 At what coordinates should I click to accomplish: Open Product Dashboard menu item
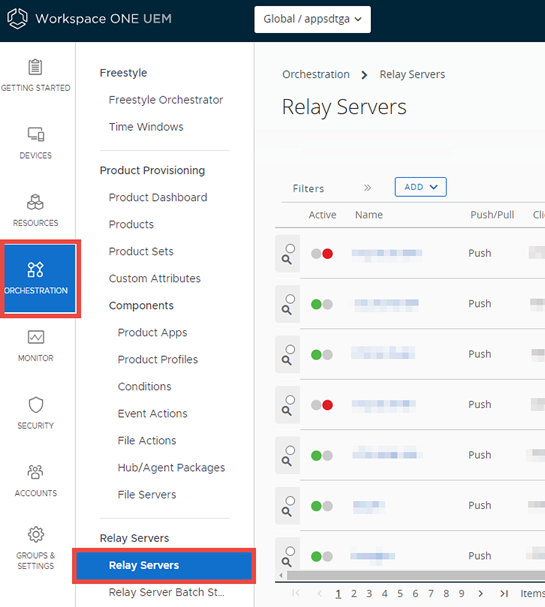tap(158, 197)
